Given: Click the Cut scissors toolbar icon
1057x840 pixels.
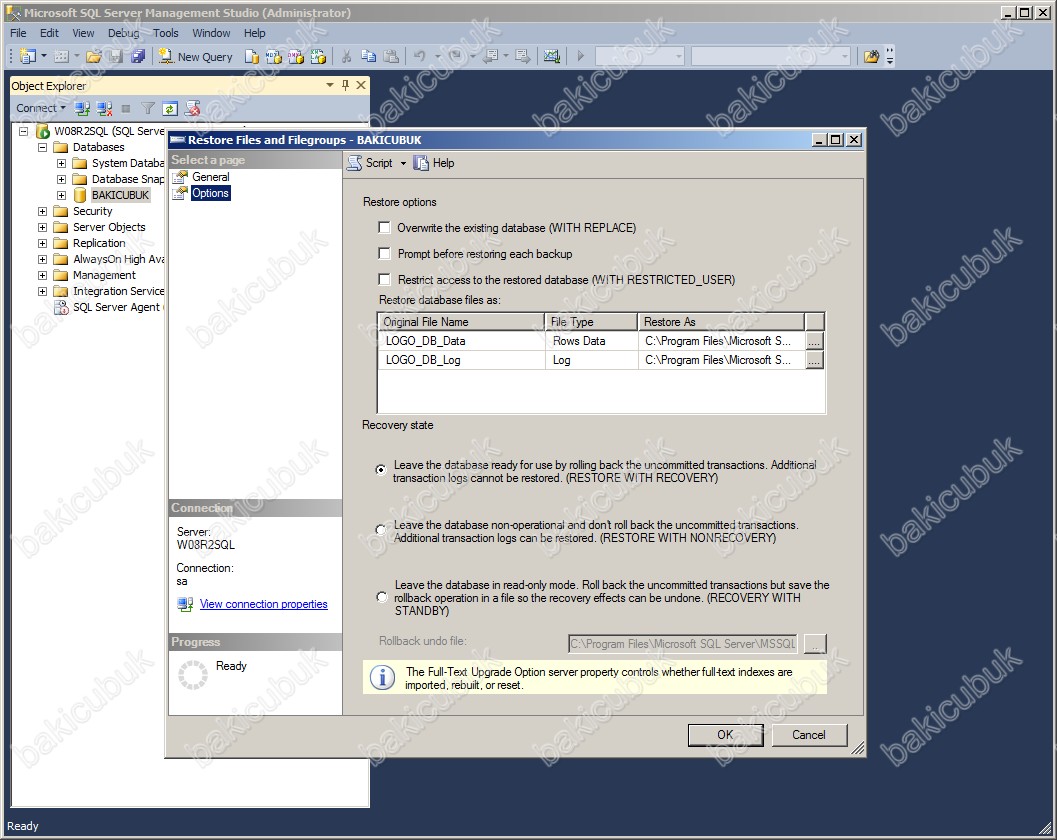Looking at the screenshot, I should pyautogui.click(x=346, y=57).
